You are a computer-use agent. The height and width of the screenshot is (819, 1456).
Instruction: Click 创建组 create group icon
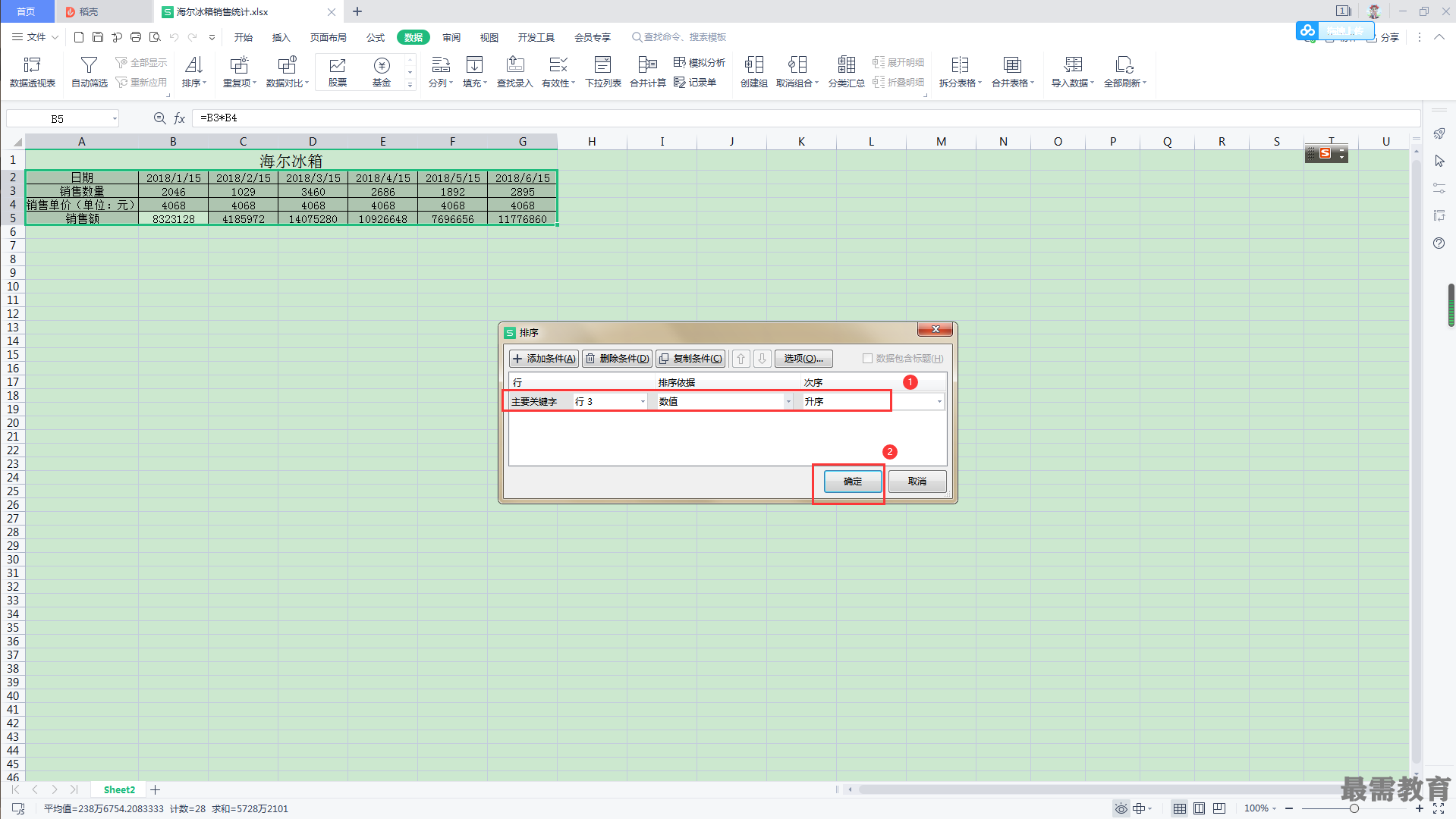pos(754,72)
